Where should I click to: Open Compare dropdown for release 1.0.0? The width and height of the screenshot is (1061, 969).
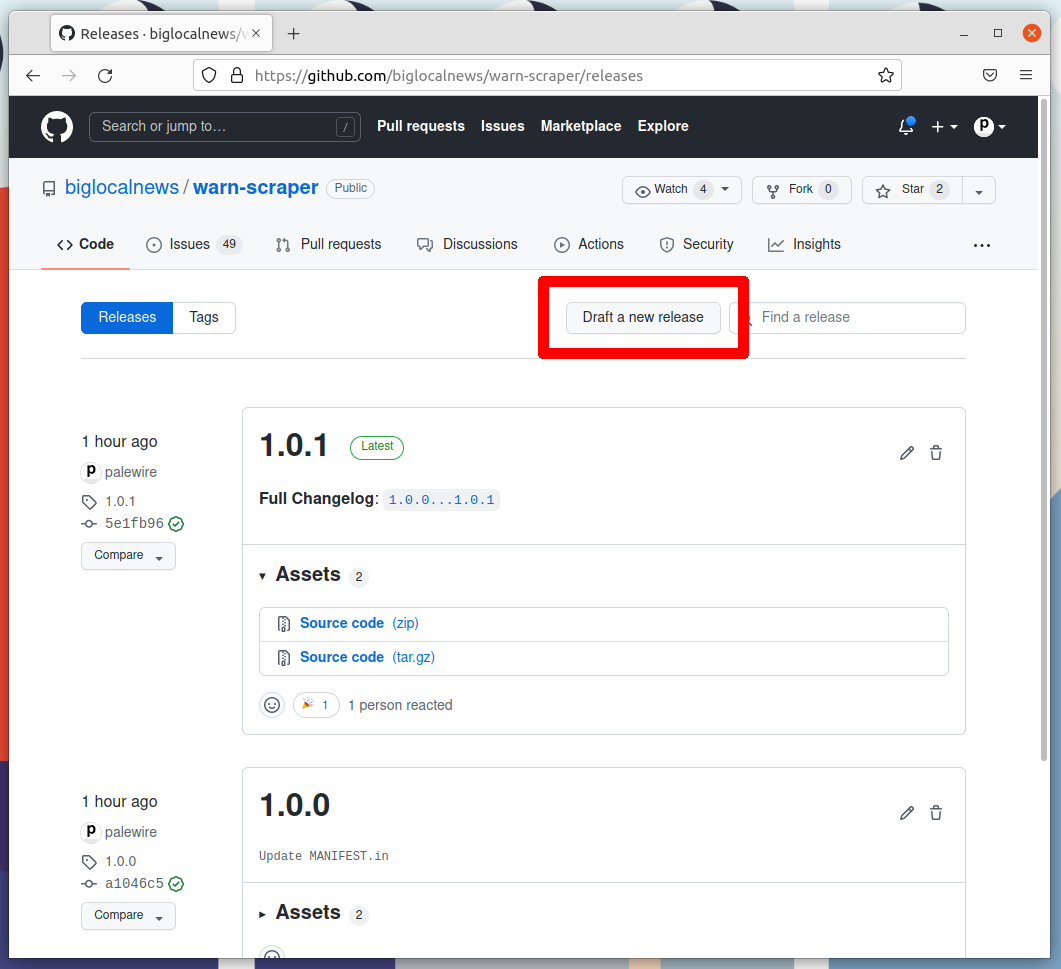tap(129, 916)
